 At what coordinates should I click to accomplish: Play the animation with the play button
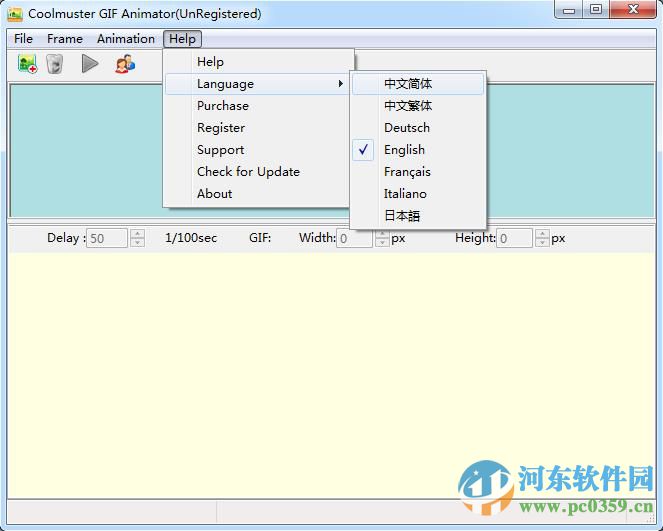click(x=90, y=64)
